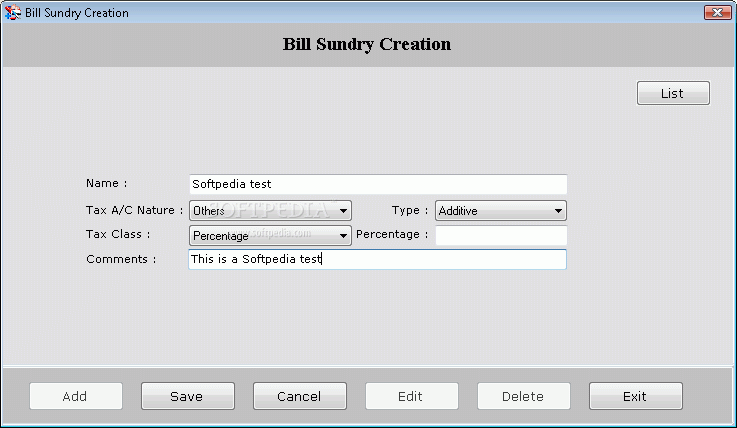Click the 'Type :' label
Image resolution: width=737 pixels, height=428 pixels.
pyautogui.click(x=410, y=210)
